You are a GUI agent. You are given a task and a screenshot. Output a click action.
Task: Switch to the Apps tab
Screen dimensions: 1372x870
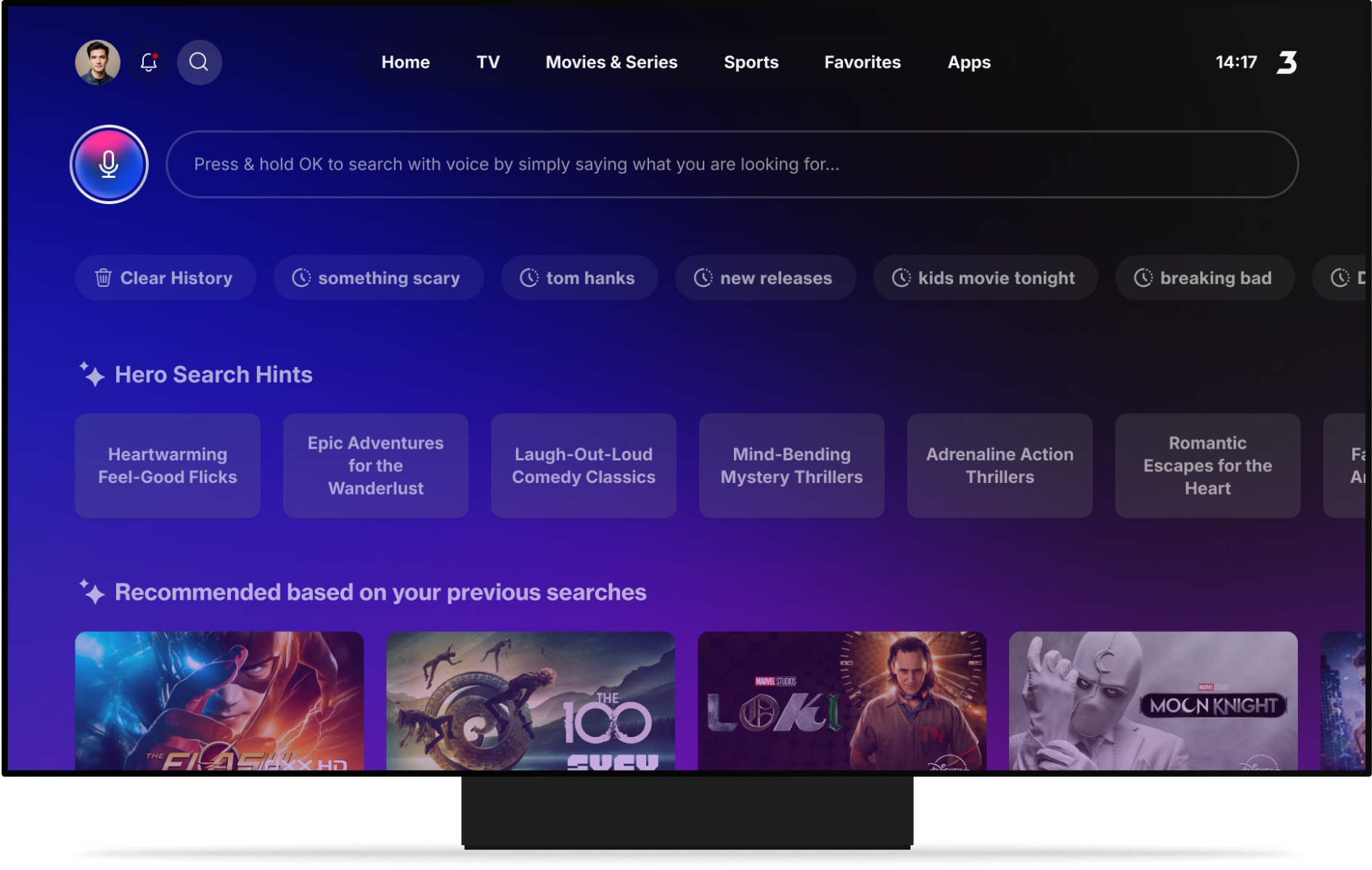[968, 62]
